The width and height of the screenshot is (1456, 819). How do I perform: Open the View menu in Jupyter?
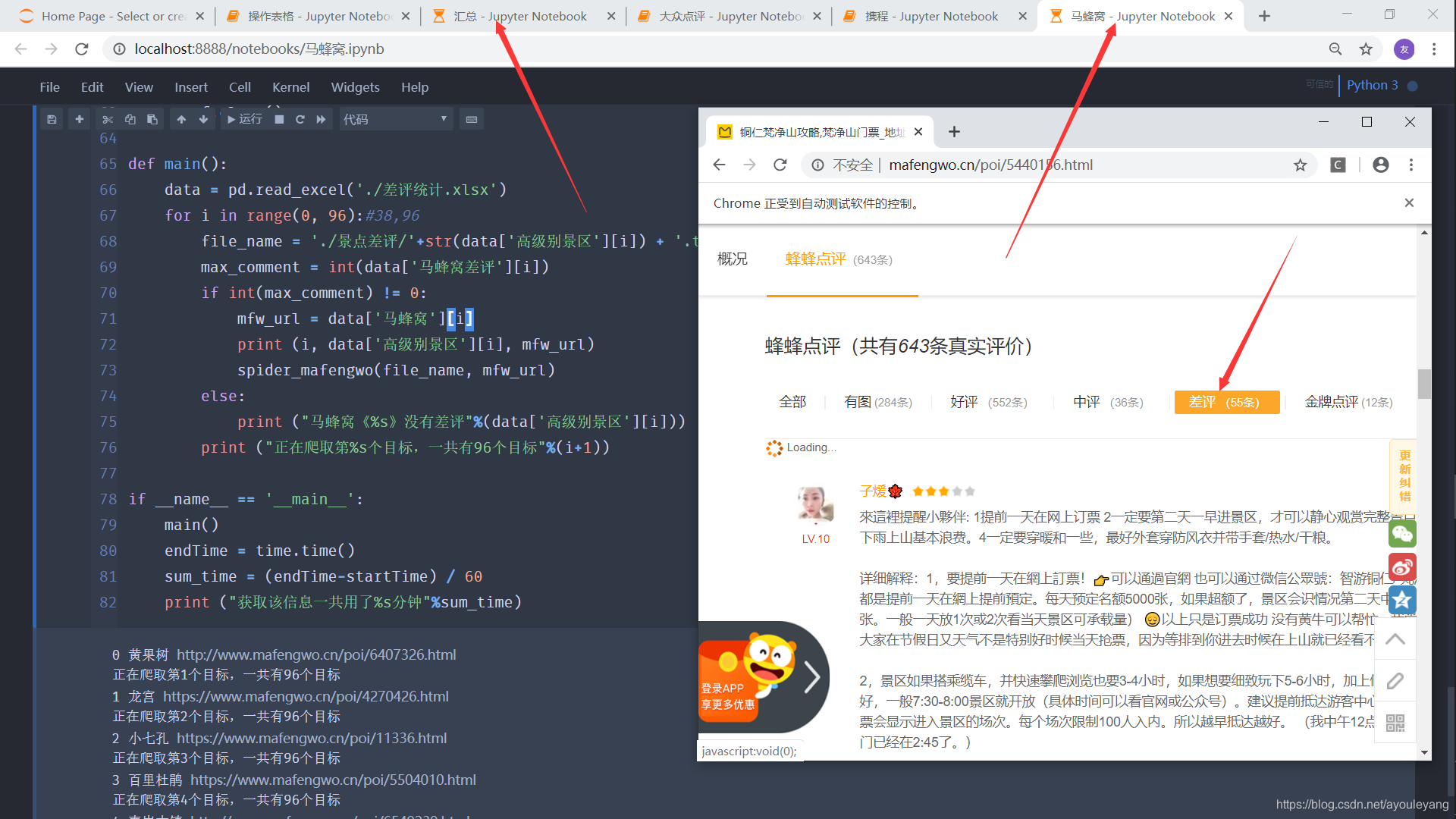(x=139, y=87)
